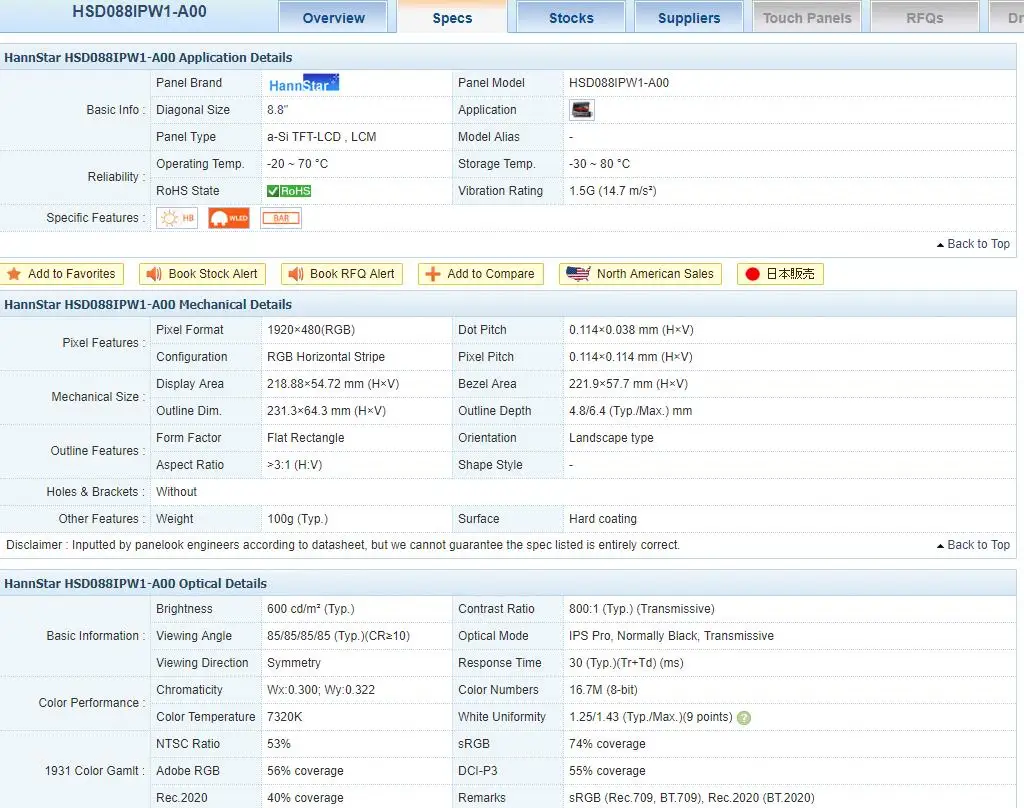The image size is (1024, 808).
Task: Click the >3:1 (H:V) aspect ratio value
Action: click(295, 465)
